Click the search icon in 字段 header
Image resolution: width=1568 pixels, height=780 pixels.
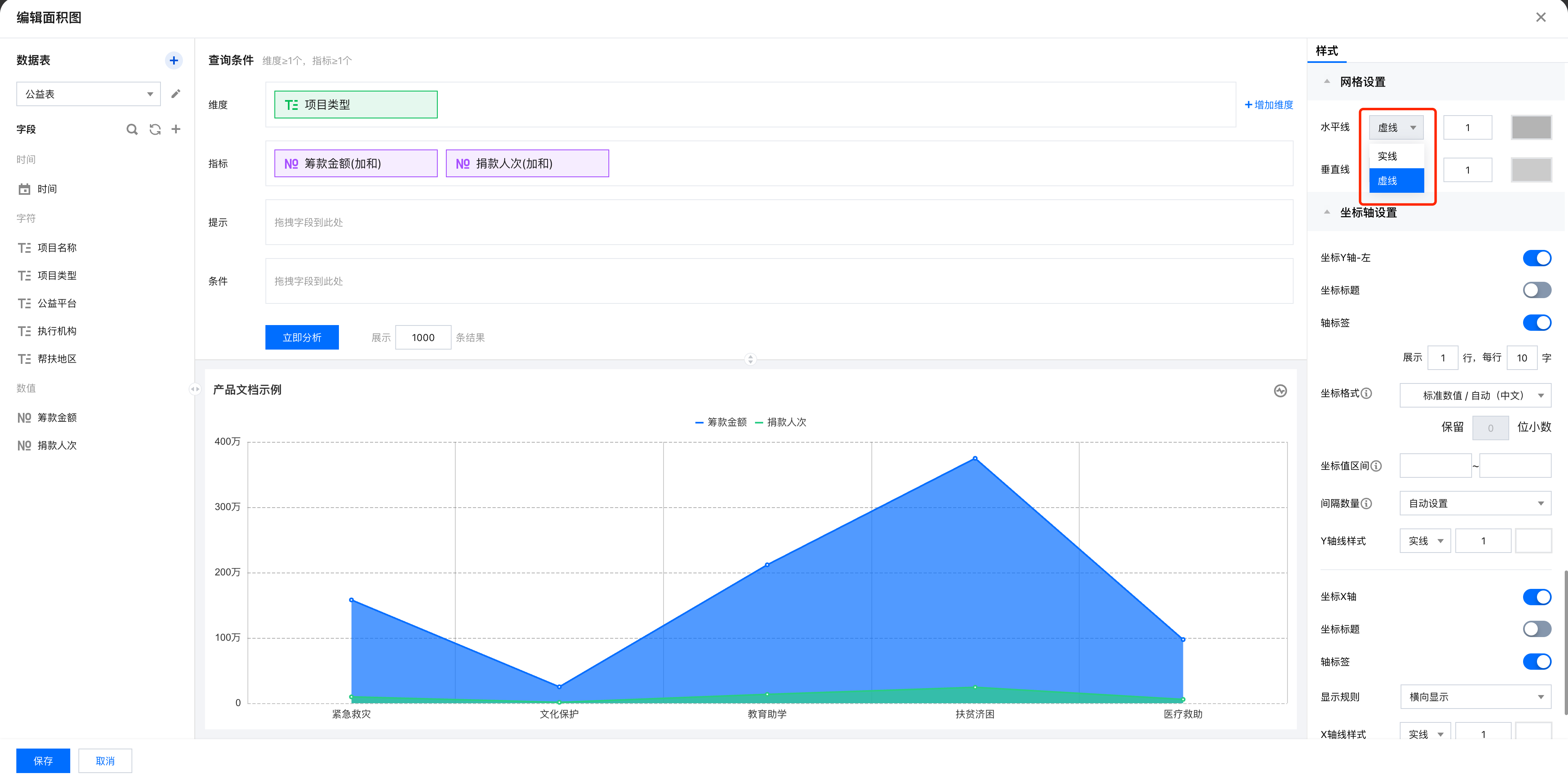[x=131, y=129]
